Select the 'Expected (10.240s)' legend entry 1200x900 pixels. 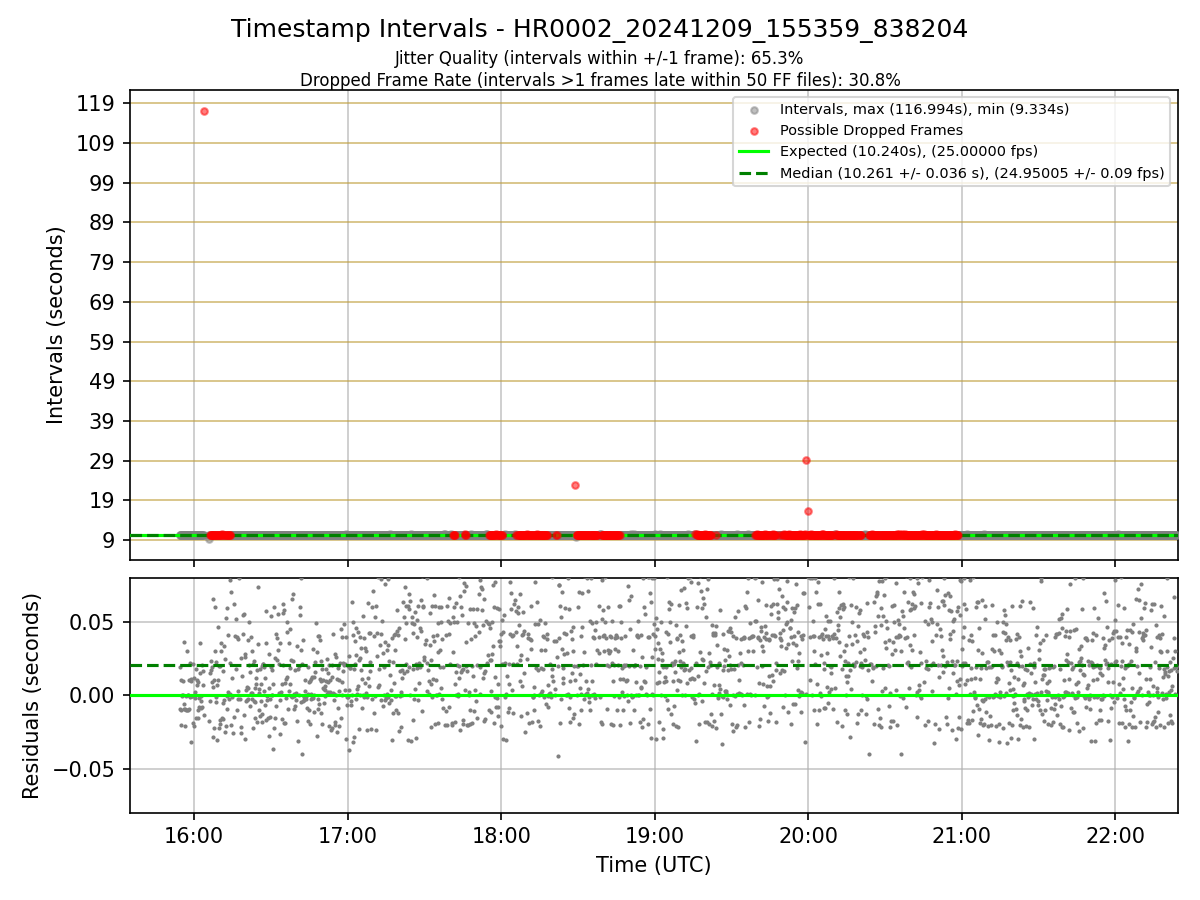point(908,151)
